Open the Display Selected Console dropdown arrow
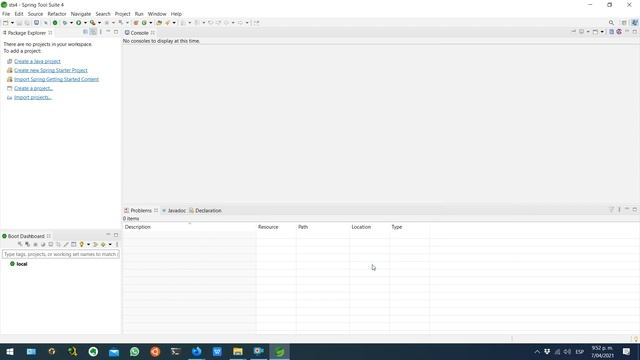This screenshot has height=360, width=640. [x=588, y=32]
